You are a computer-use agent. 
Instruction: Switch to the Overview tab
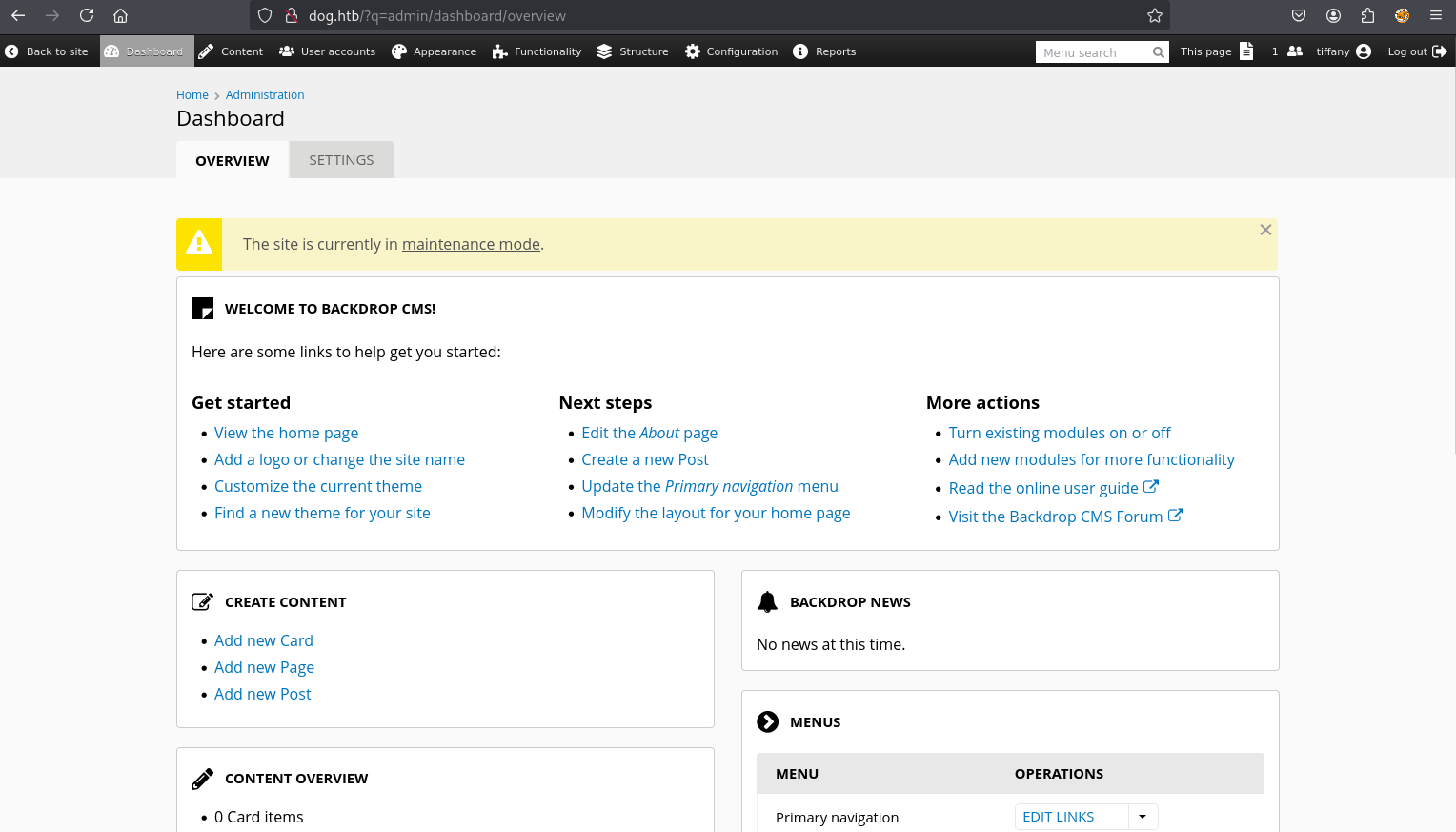pos(233,160)
